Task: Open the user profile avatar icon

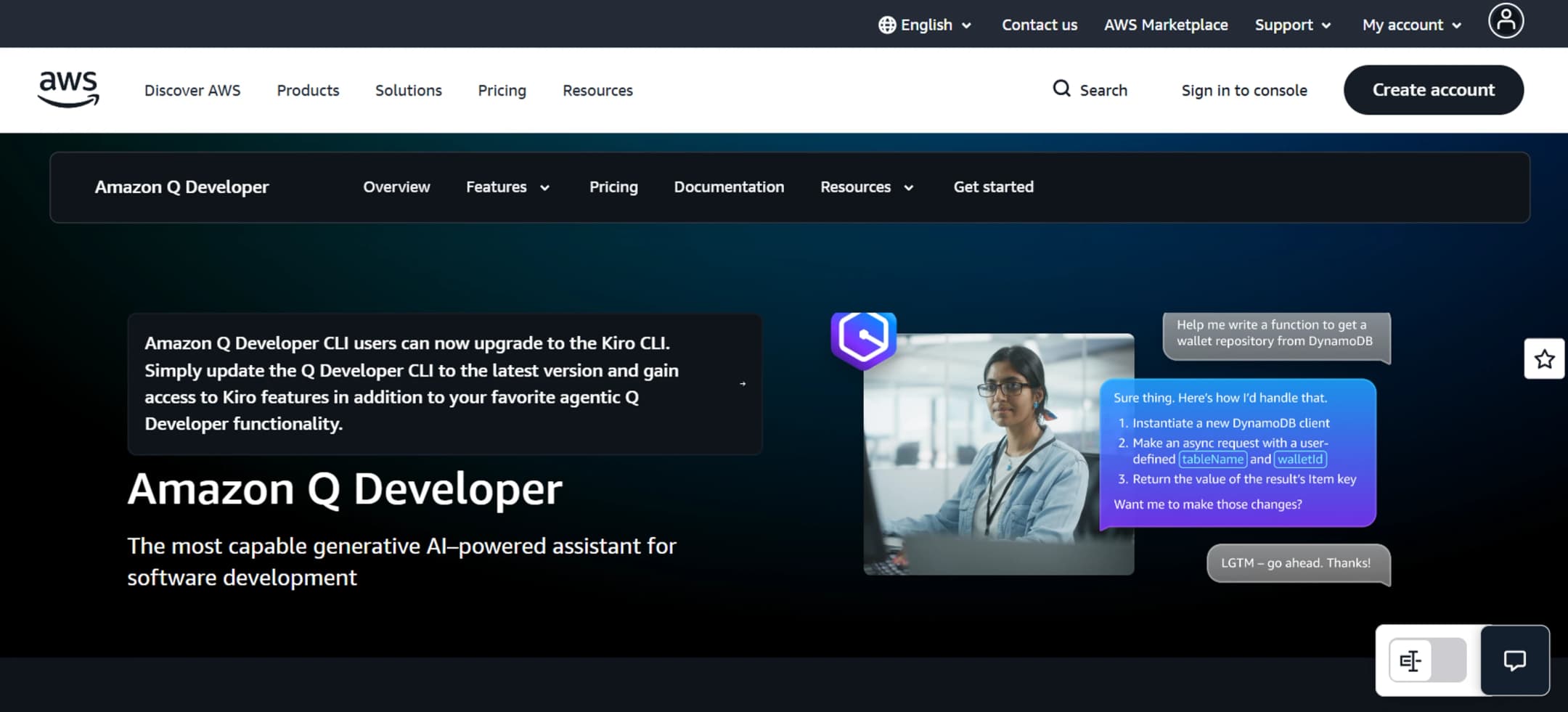Action: [1506, 20]
